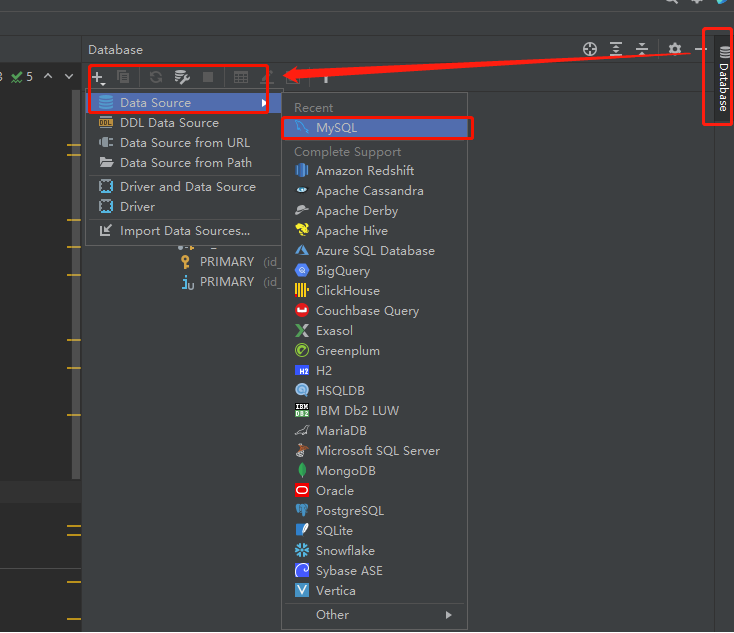
Task: Select Greenplum data source
Action: [374, 351]
